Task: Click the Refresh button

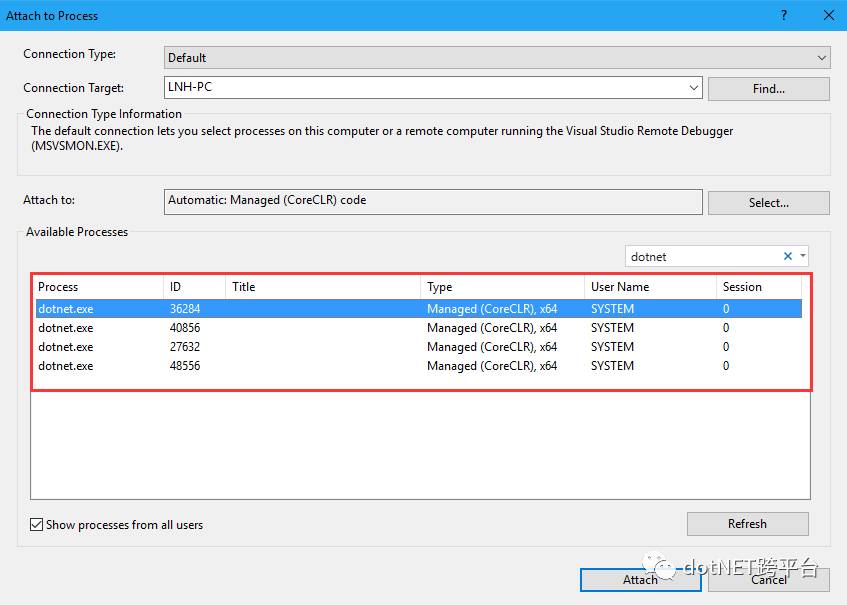Action: tap(748, 523)
